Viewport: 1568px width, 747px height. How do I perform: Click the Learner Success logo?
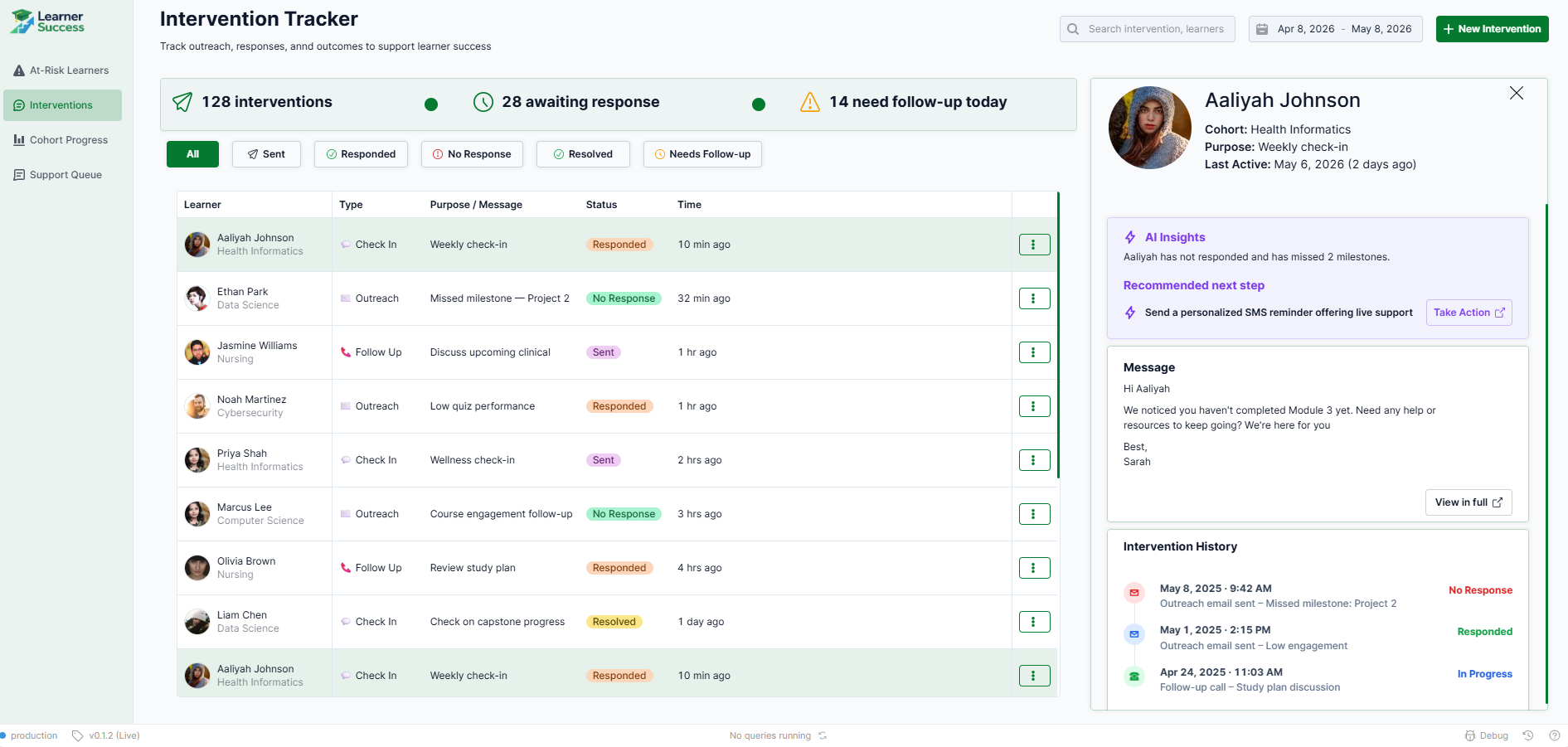click(x=47, y=22)
